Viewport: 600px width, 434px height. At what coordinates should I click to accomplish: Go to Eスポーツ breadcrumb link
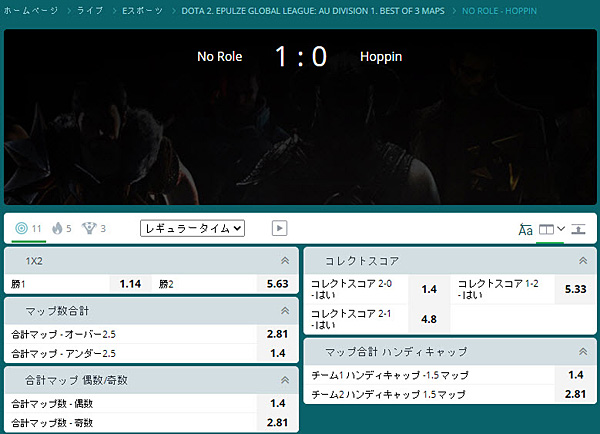pos(142,11)
